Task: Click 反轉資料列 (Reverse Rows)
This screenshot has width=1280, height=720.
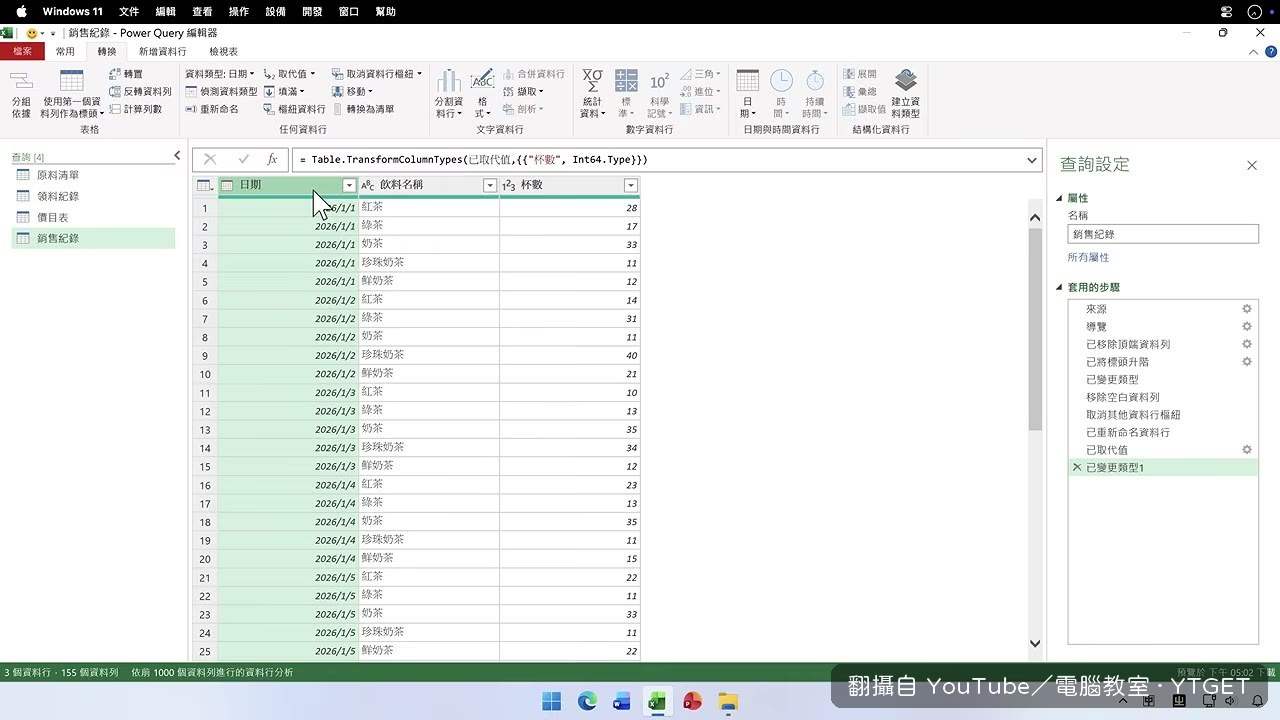Action: pos(140,91)
